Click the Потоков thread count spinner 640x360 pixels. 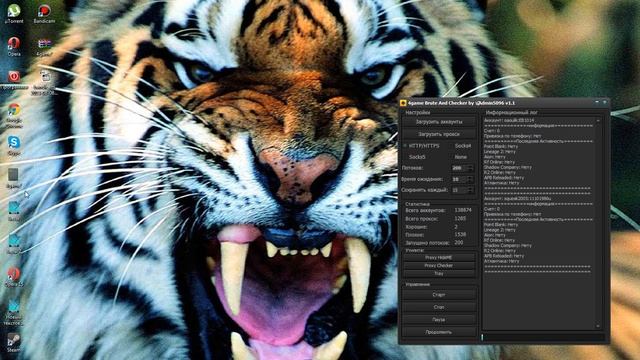coord(462,168)
